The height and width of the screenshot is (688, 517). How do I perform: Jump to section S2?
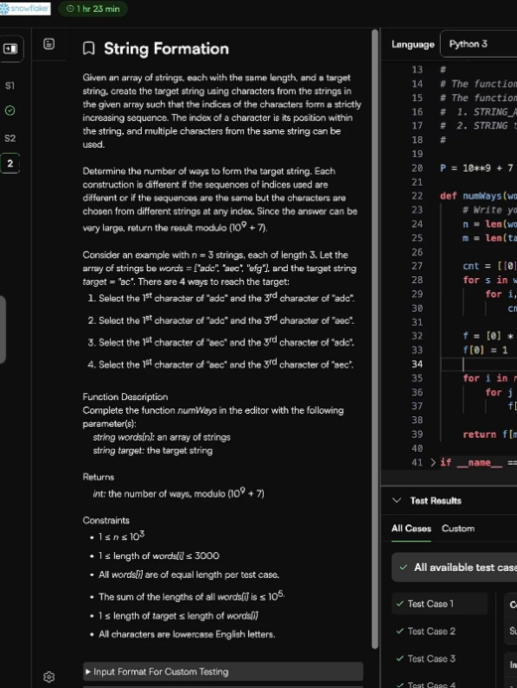[10, 138]
